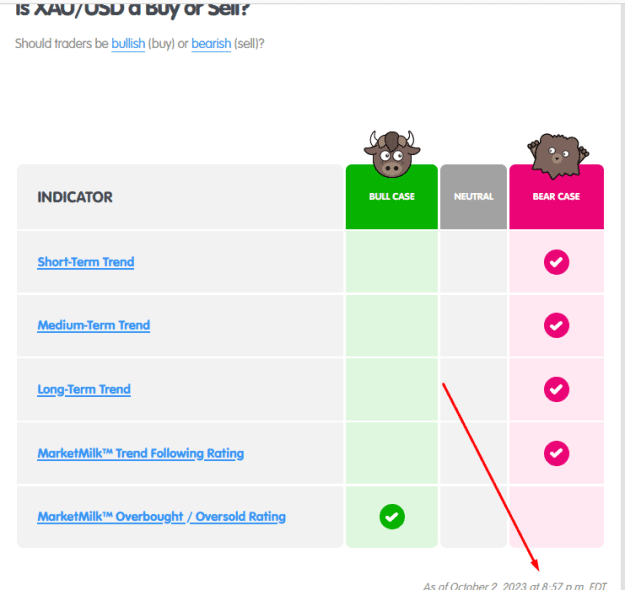The height and width of the screenshot is (590, 625).
Task: Click the bear checkmark for Medium-Term Trend
Action: pyautogui.click(x=556, y=325)
